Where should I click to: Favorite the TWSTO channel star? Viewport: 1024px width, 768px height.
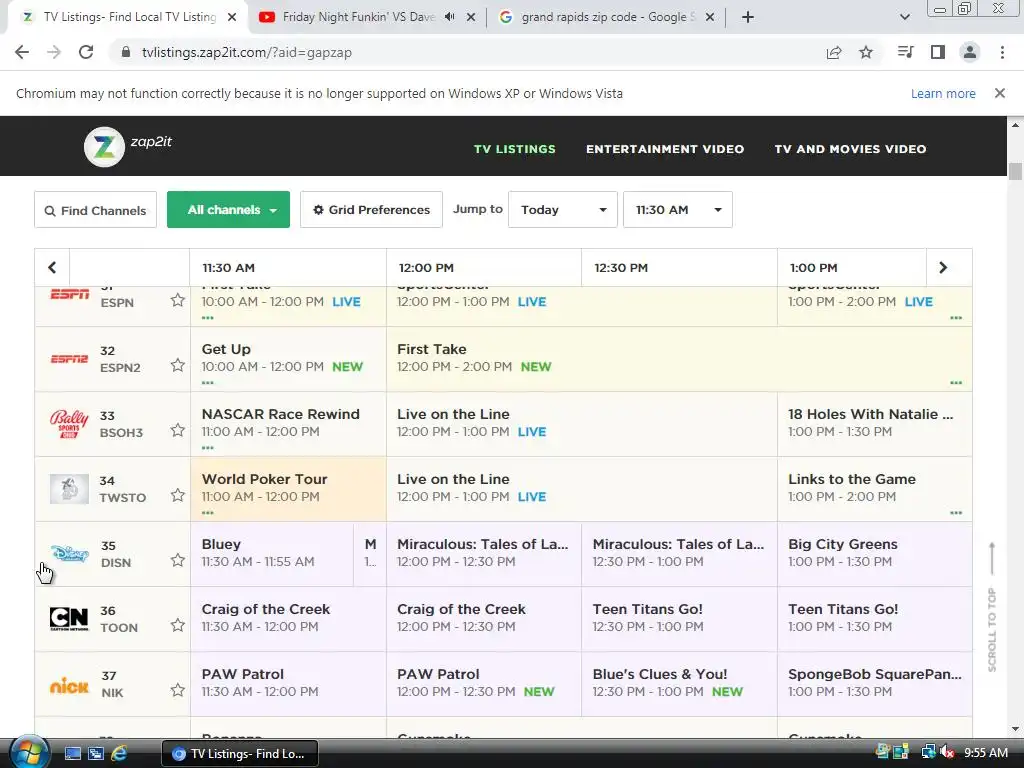[178, 495]
